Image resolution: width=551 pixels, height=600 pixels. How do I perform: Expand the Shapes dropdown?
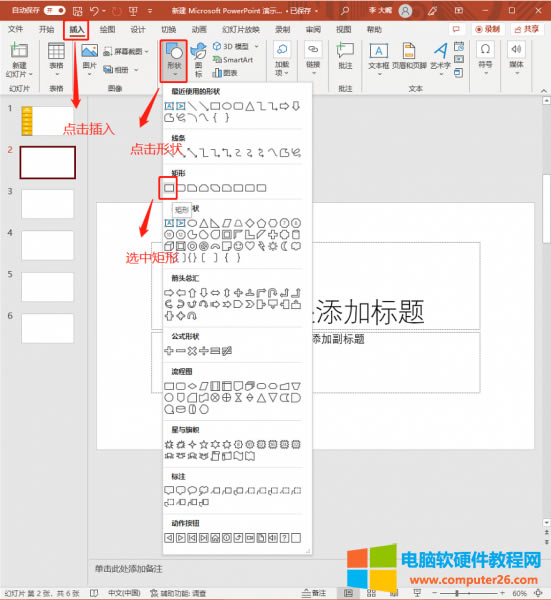click(x=174, y=61)
